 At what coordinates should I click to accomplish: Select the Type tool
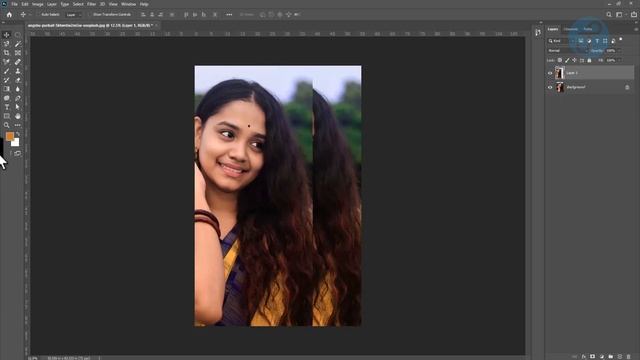[7, 107]
